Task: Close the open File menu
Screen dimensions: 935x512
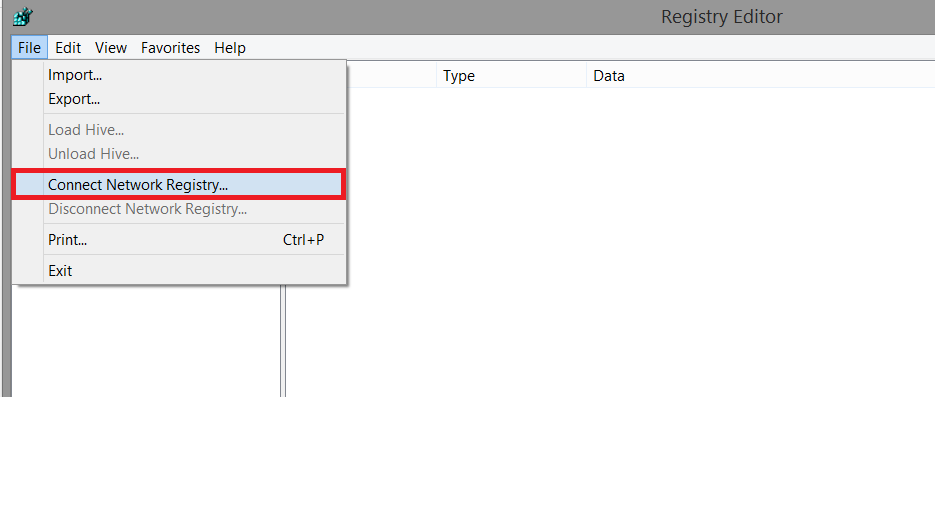Action: pos(29,48)
